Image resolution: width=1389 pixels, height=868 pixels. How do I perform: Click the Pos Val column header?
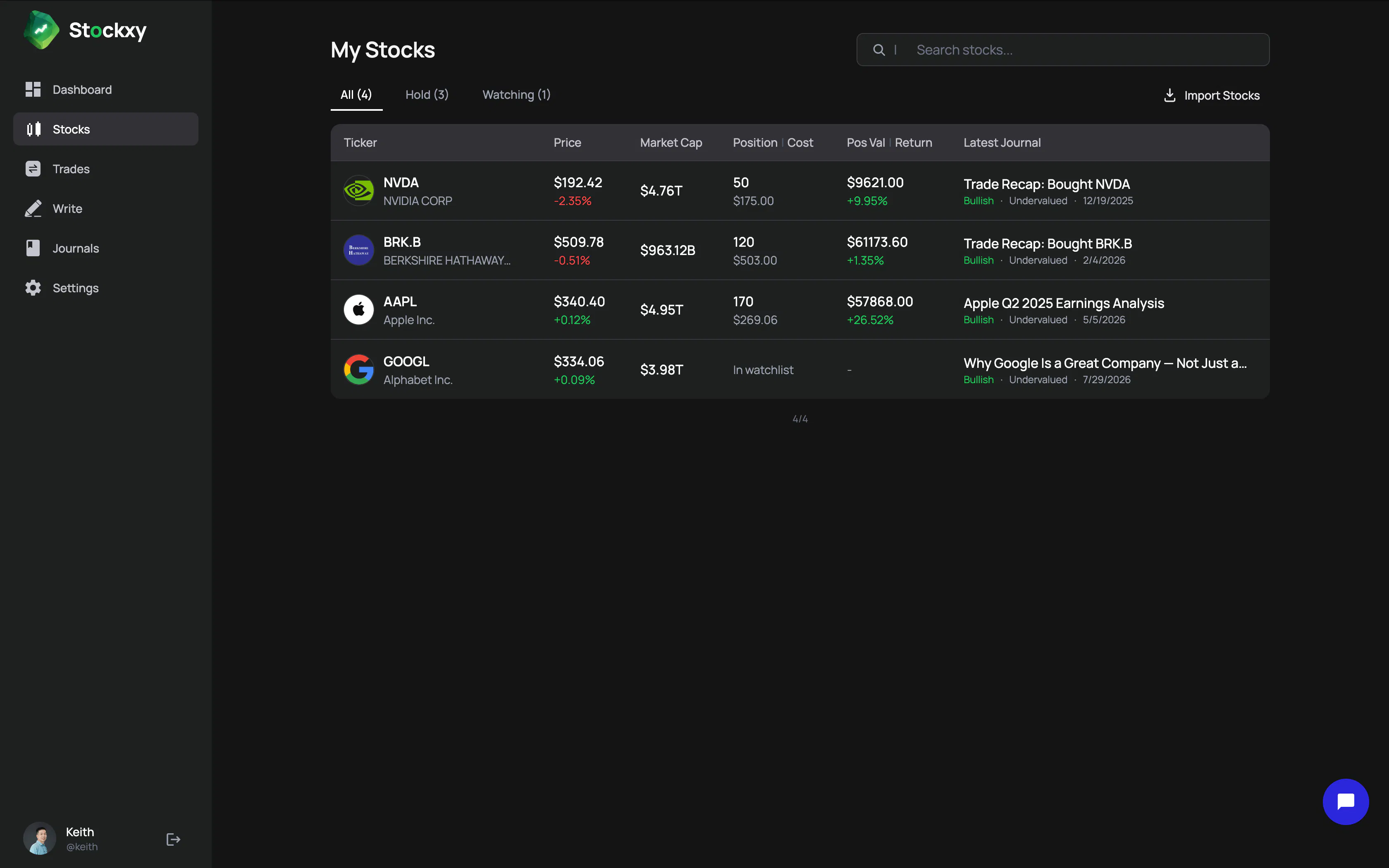point(866,142)
